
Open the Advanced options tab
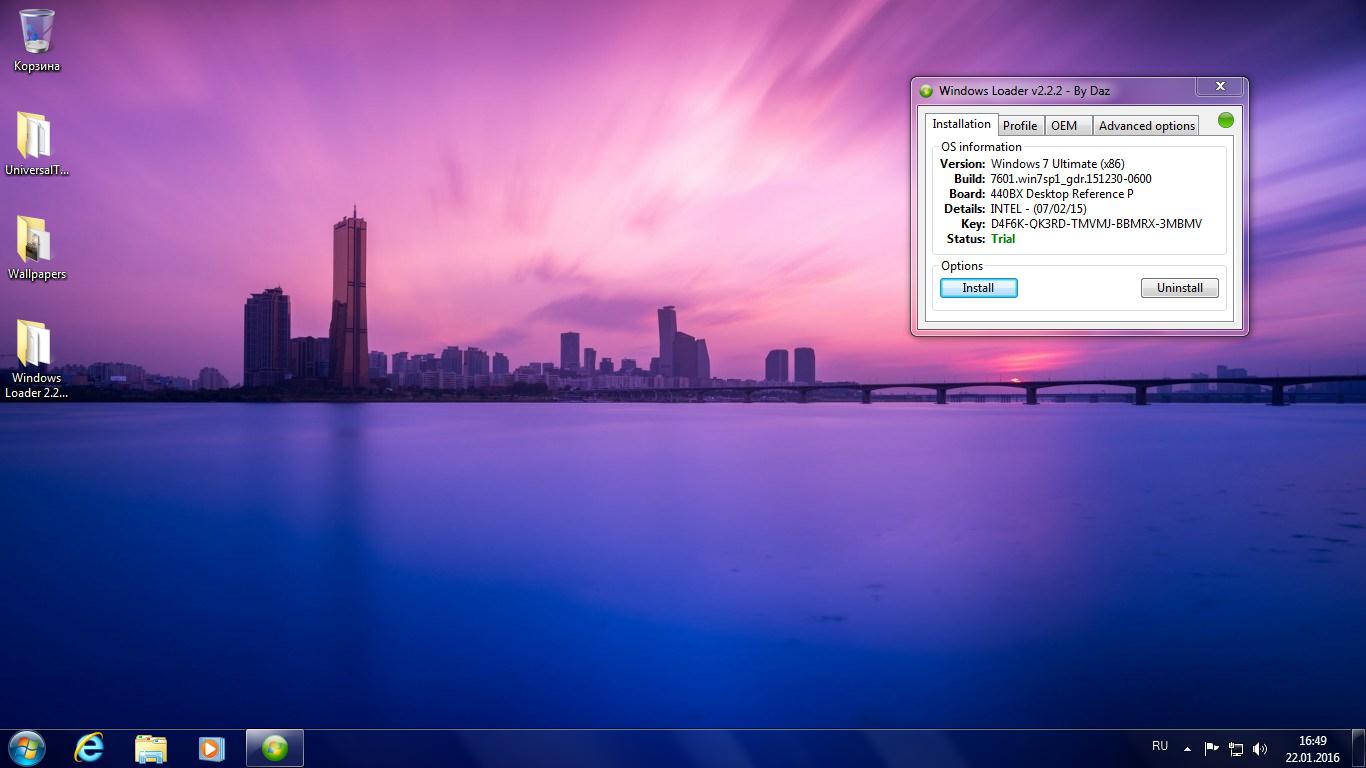point(1146,125)
